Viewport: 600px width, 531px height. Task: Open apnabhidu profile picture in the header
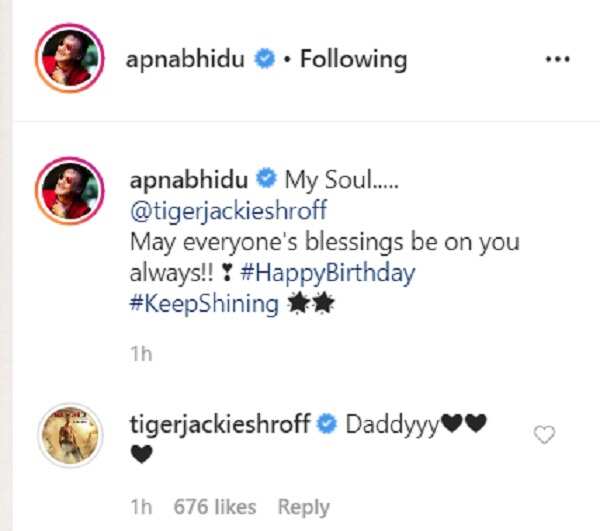70,58
